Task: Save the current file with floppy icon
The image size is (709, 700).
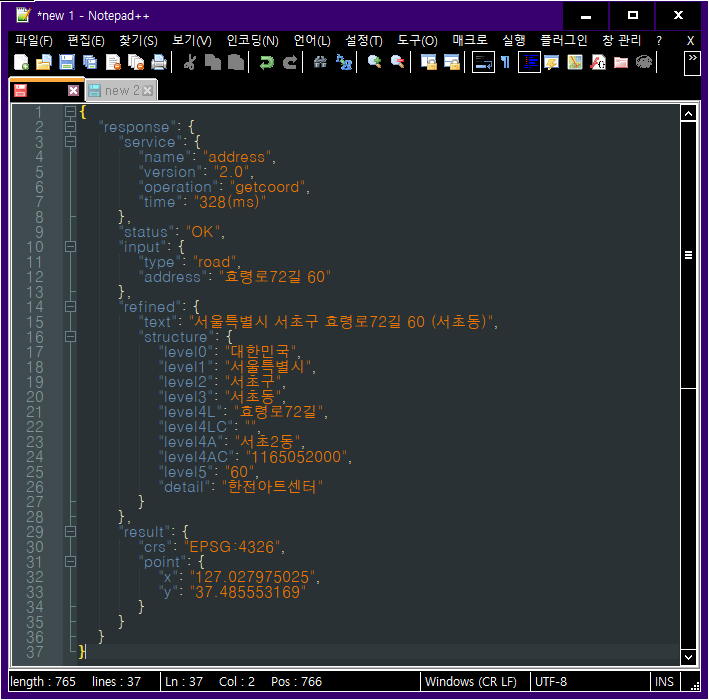Action: click(x=67, y=62)
